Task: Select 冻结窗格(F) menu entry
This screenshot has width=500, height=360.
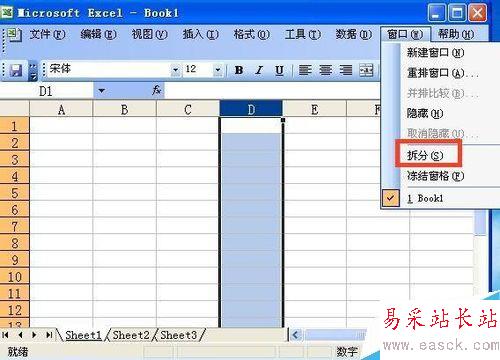Action: pyautogui.click(x=440, y=176)
